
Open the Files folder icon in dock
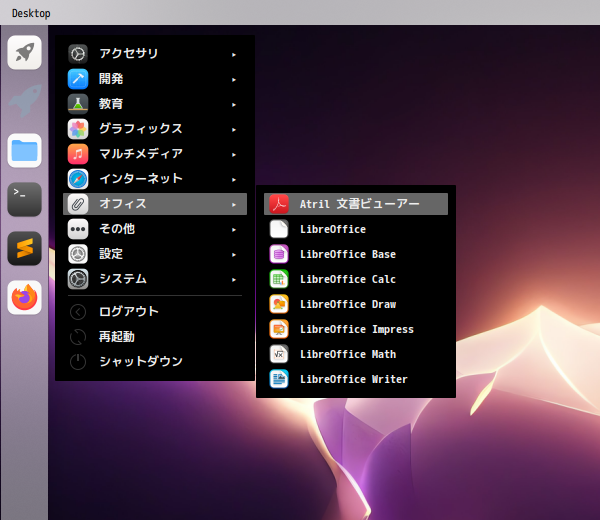tap(24, 150)
